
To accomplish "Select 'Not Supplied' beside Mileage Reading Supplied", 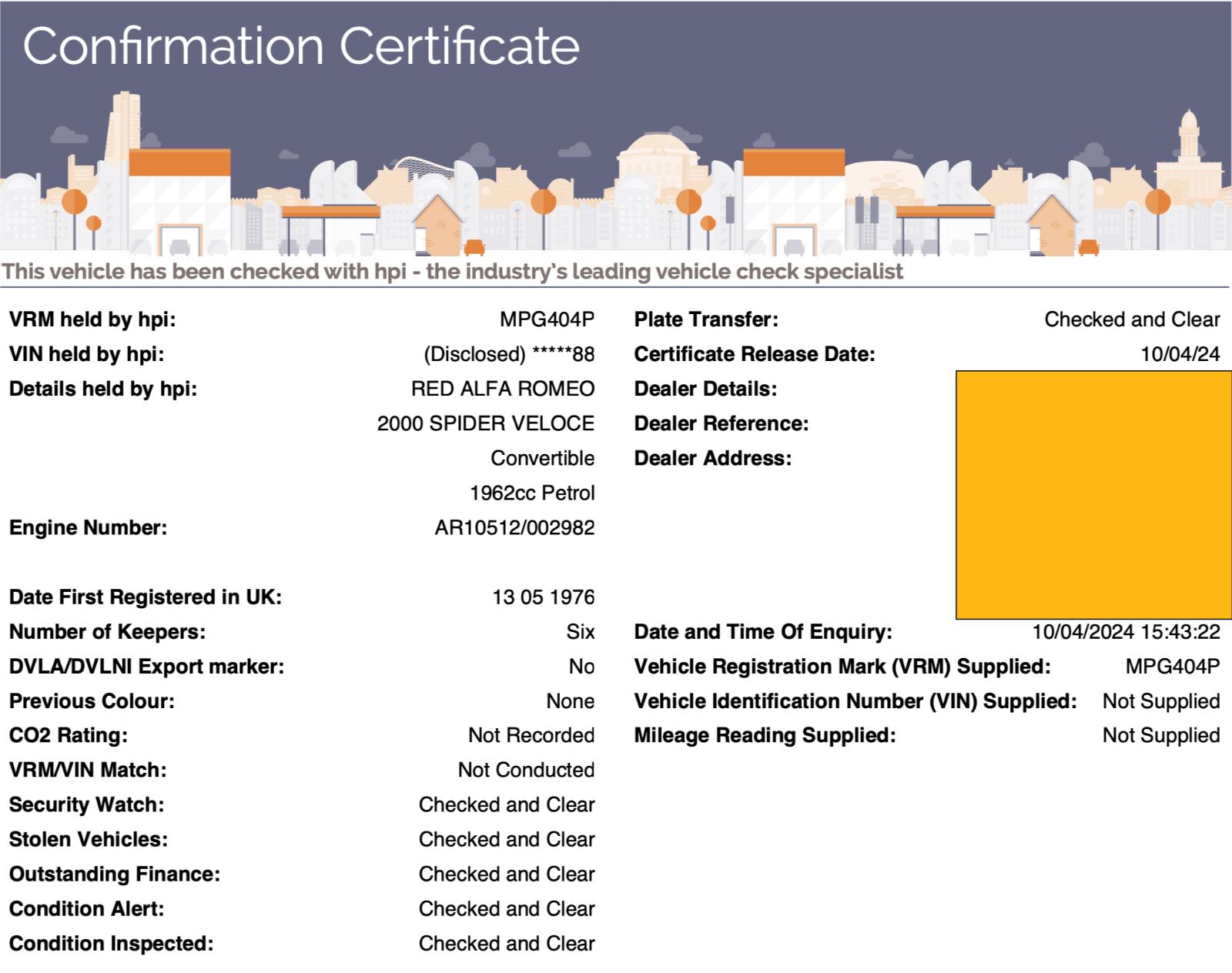I will (1161, 736).
